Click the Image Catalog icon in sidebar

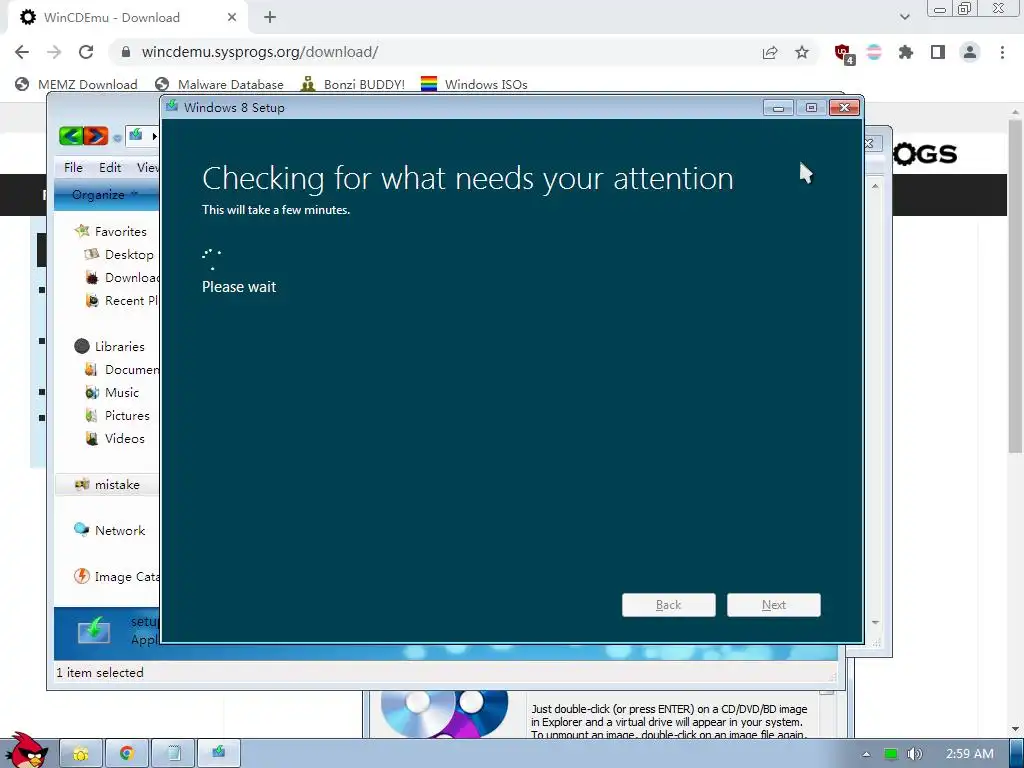[x=82, y=576]
